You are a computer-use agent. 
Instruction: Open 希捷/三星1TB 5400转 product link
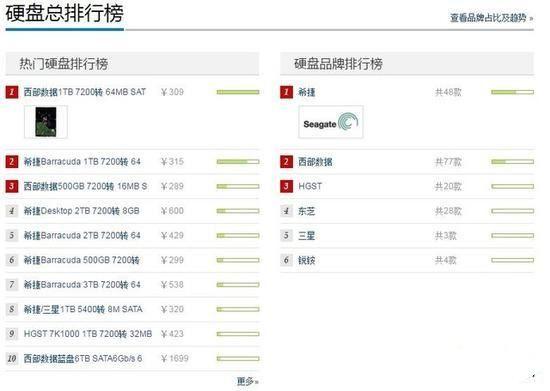click(83, 309)
